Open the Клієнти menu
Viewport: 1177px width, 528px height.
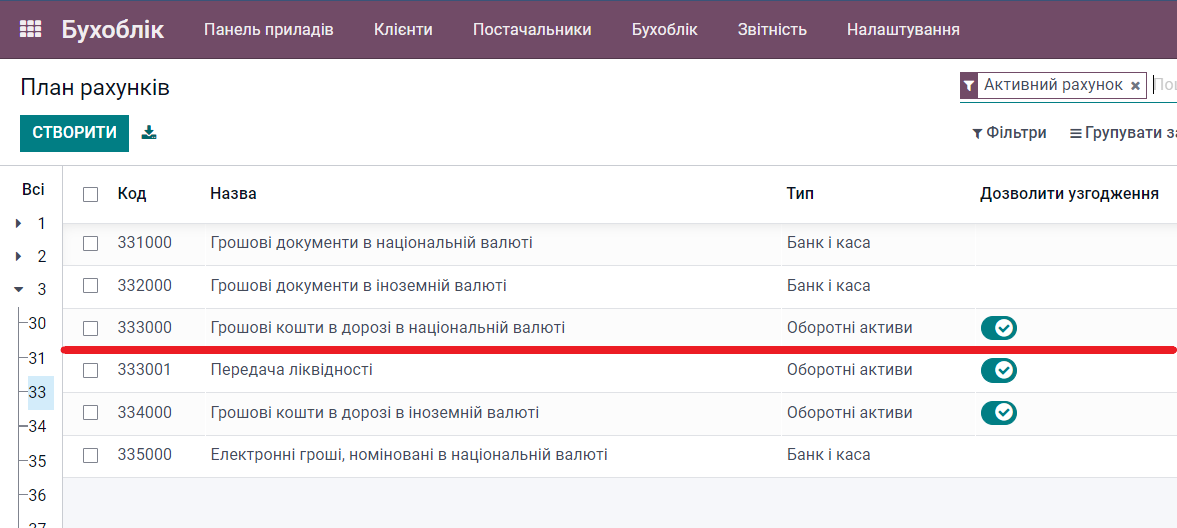point(403,29)
